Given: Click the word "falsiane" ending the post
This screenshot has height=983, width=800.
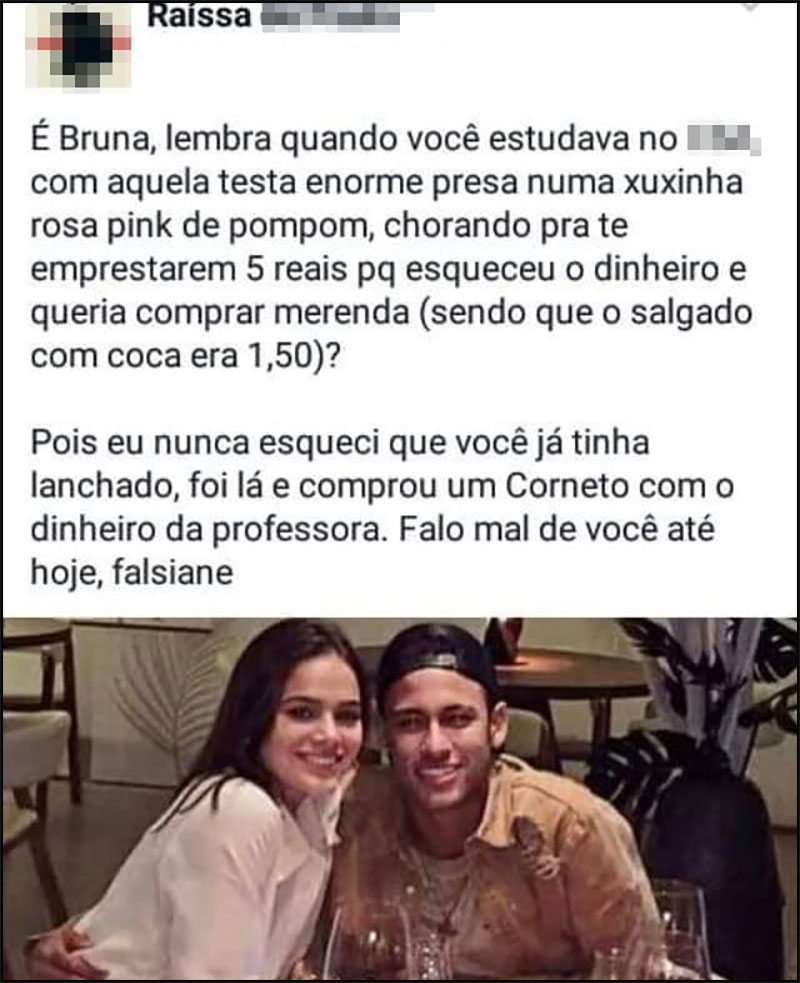Looking at the screenshot, I should 172,573.
